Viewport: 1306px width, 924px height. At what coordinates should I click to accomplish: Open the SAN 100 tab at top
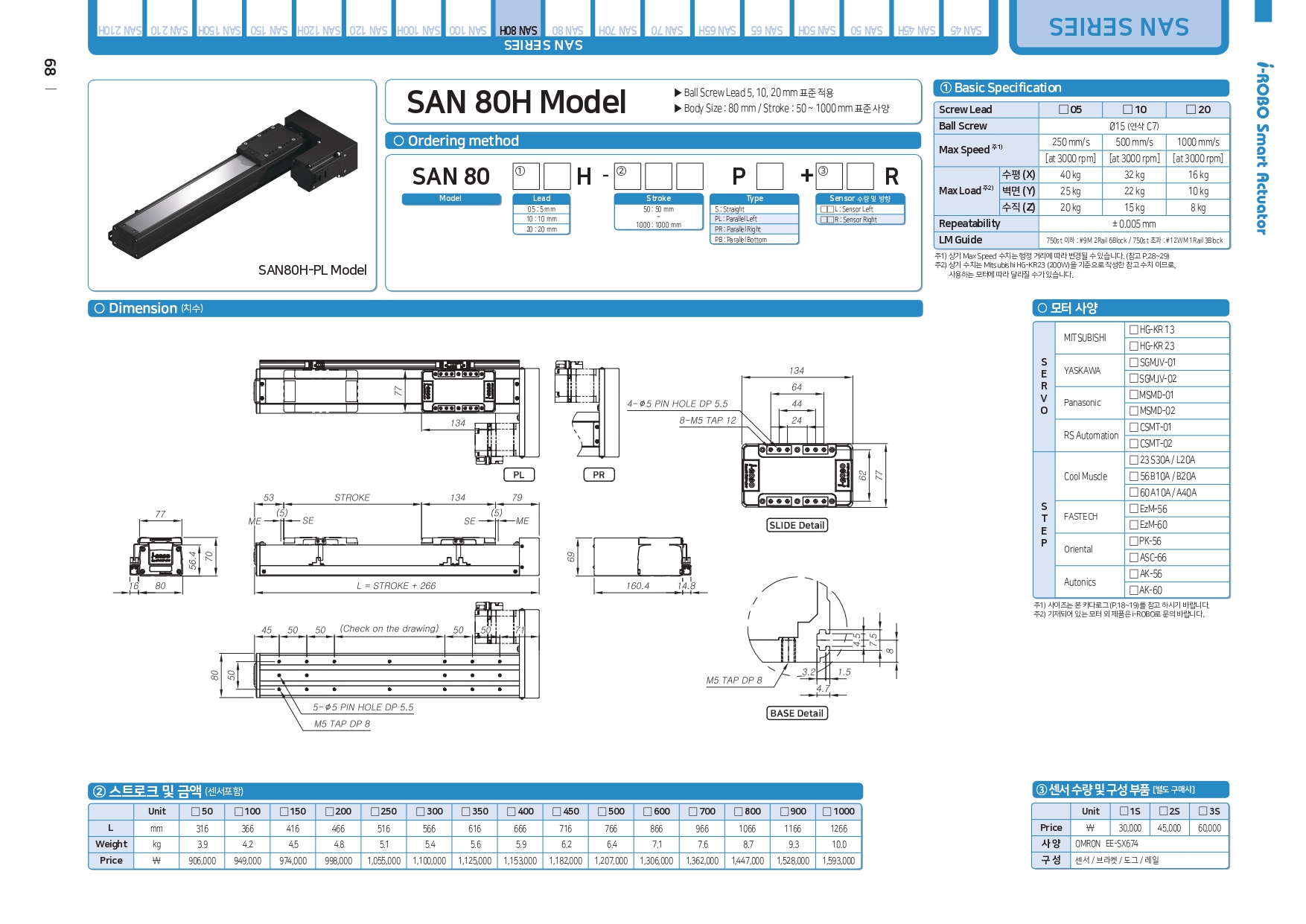click(468, 19)
